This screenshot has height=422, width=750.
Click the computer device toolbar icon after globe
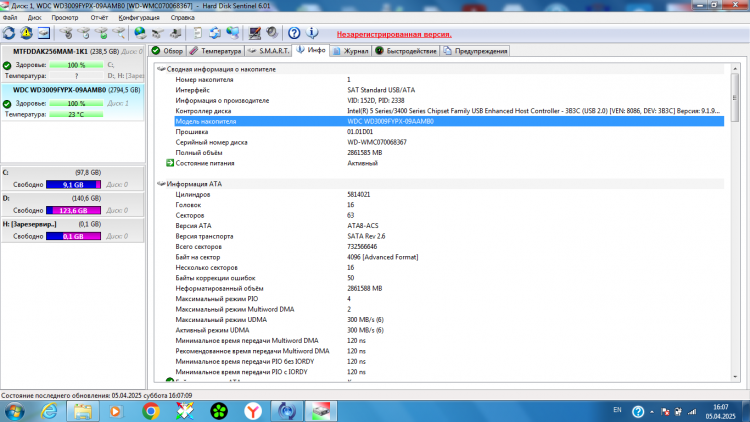[158, 33]
